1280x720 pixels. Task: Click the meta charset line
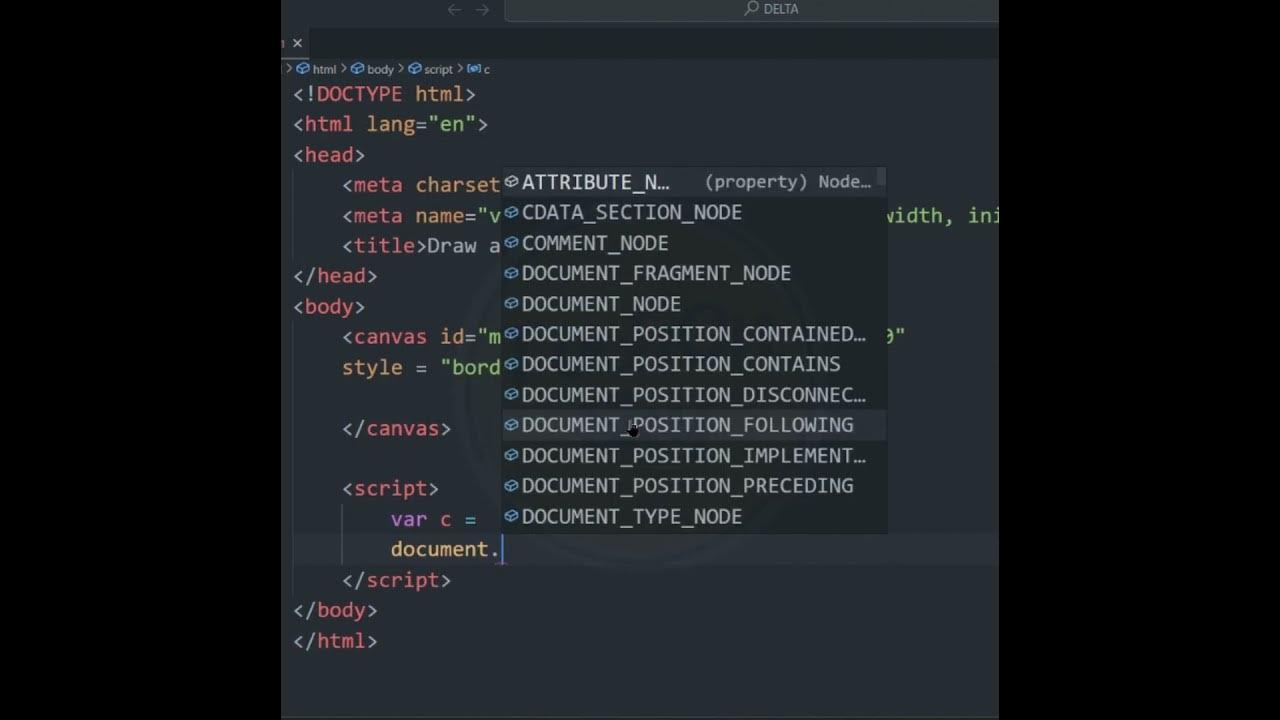click(421, 185)
